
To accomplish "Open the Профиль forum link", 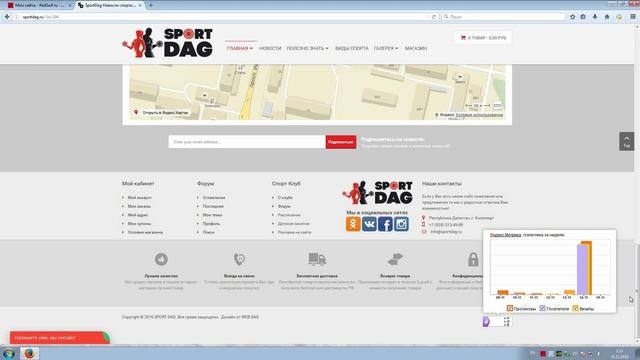I will [211, 224].
